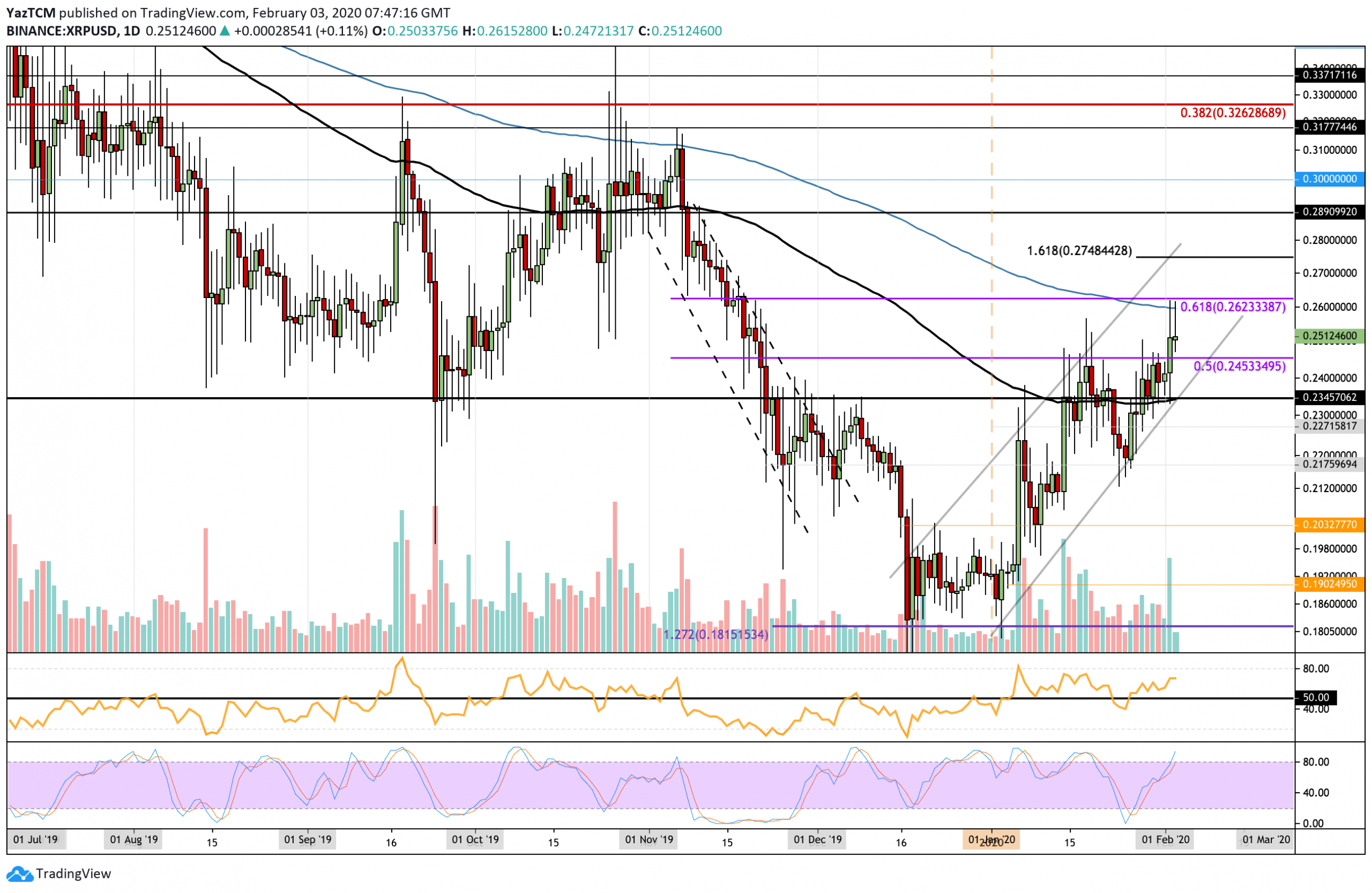Click the Low value 0.24721317
This screenshot has width=1372, height=893.
[x=599, y=31]
